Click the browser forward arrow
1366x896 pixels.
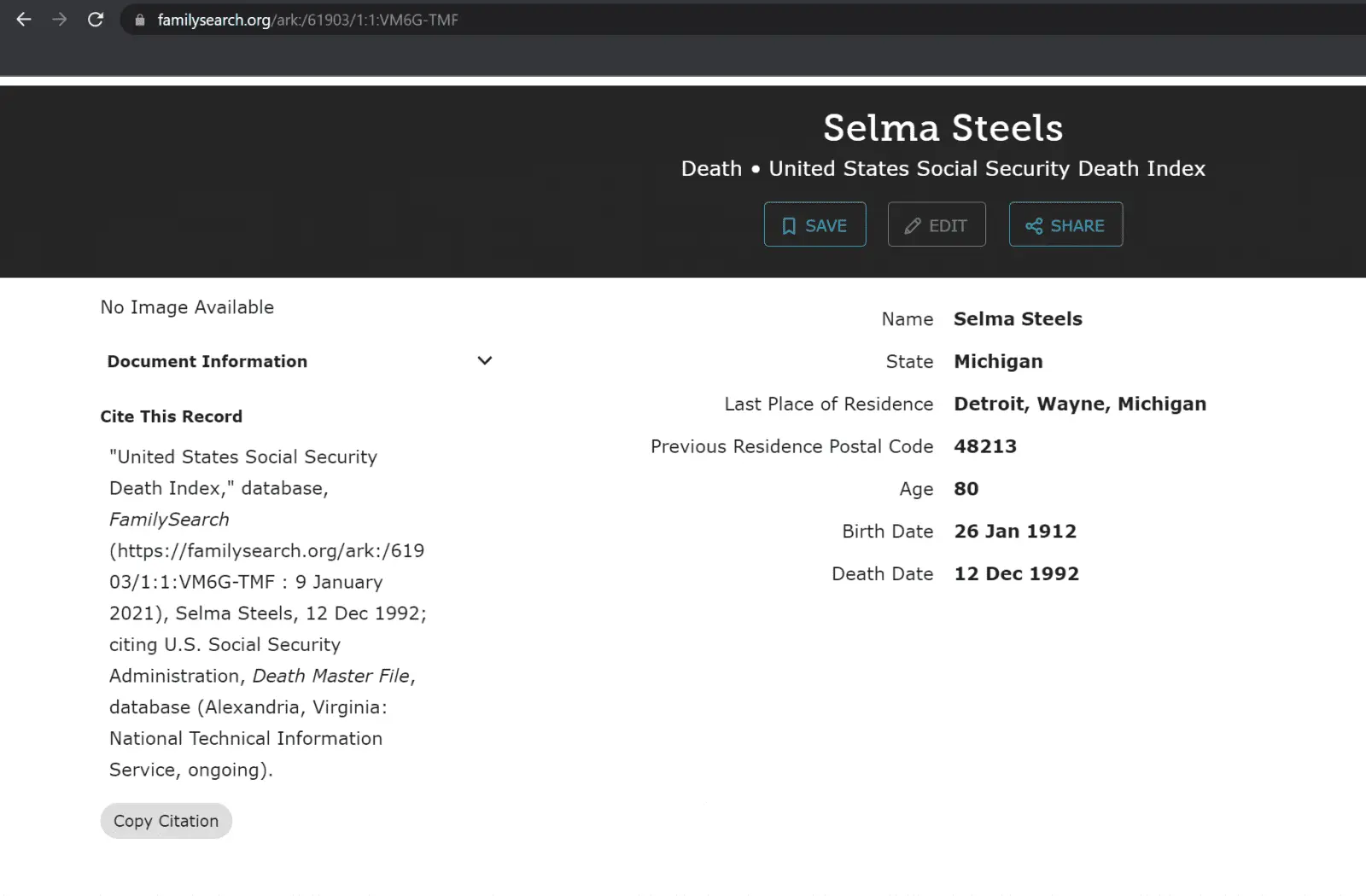(x=60, y=20)
